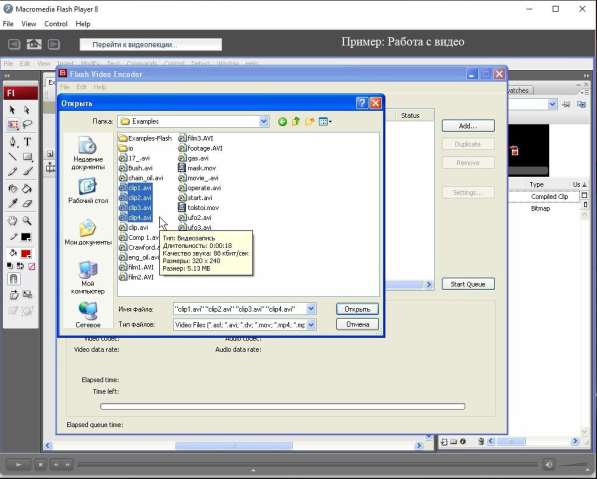
Task: Choose the Free Transform tool
Action: (13, 125)
